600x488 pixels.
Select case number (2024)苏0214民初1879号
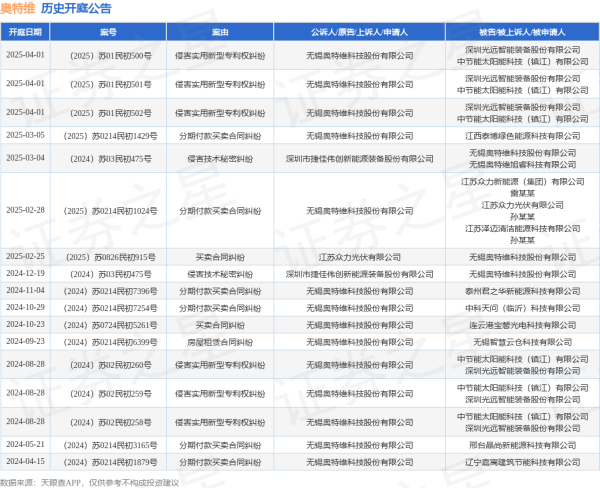tap(110, 462)
